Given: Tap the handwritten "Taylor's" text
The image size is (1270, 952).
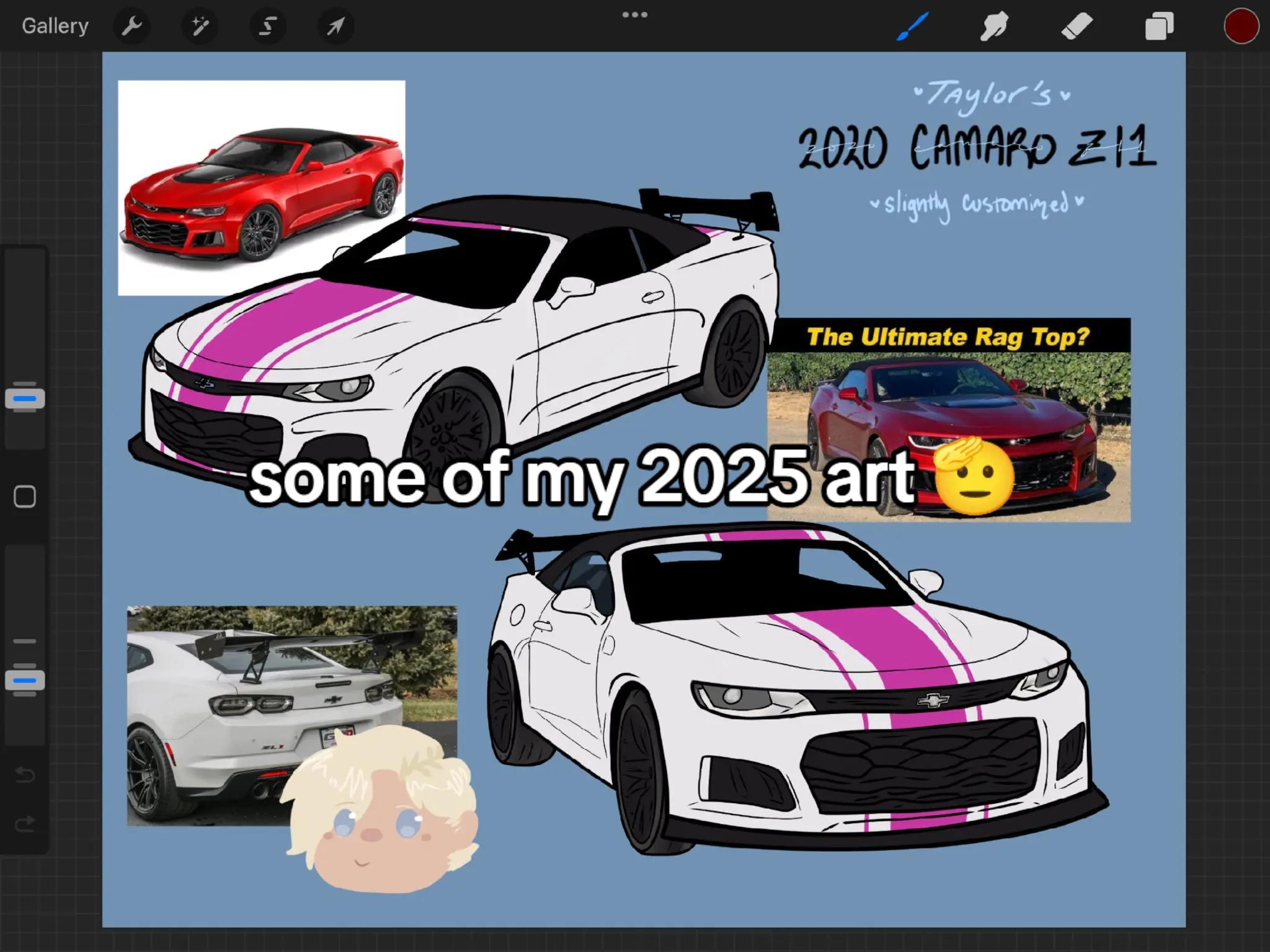Looking at the screenshot, I should (993, 98).
